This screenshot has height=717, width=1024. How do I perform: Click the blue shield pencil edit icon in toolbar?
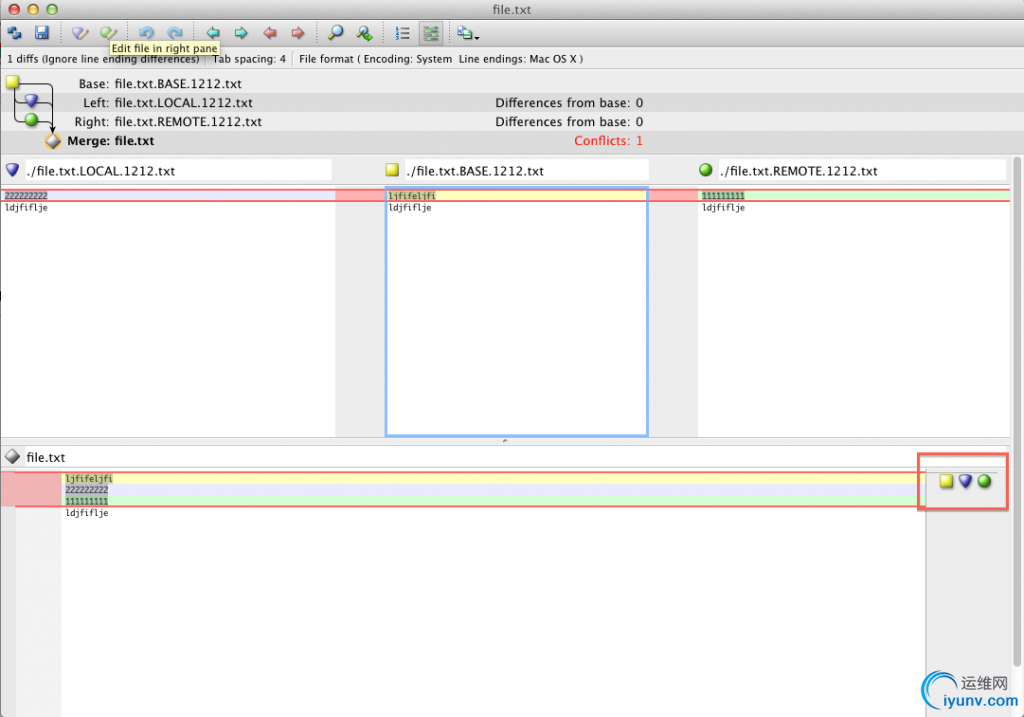80,33
